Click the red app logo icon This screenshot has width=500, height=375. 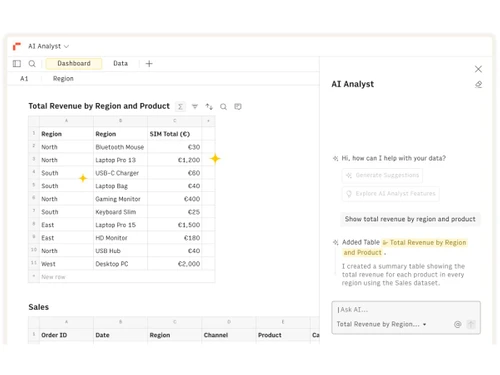coord(17,46)
